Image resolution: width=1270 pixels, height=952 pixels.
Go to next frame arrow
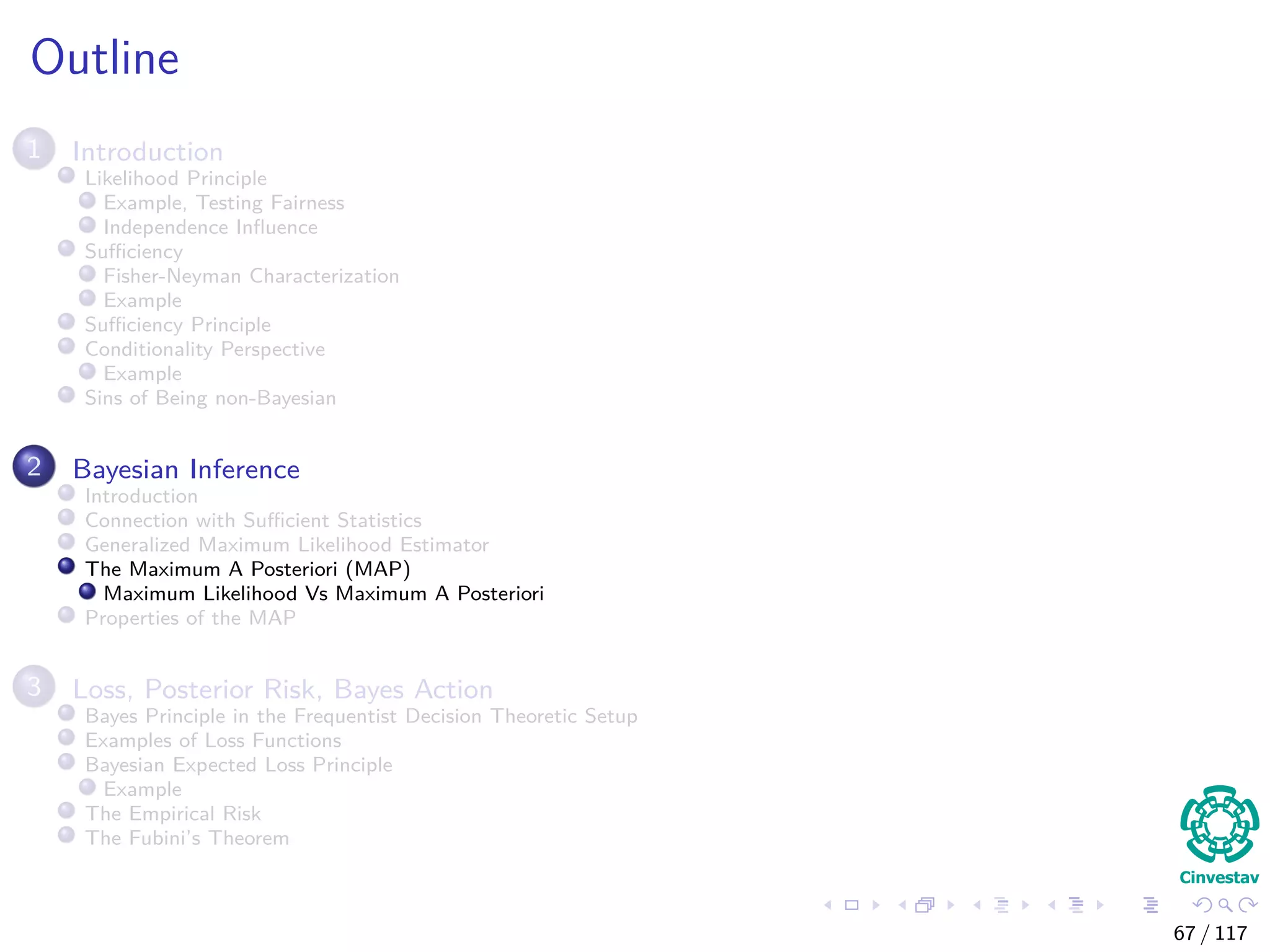coord(951,906)
